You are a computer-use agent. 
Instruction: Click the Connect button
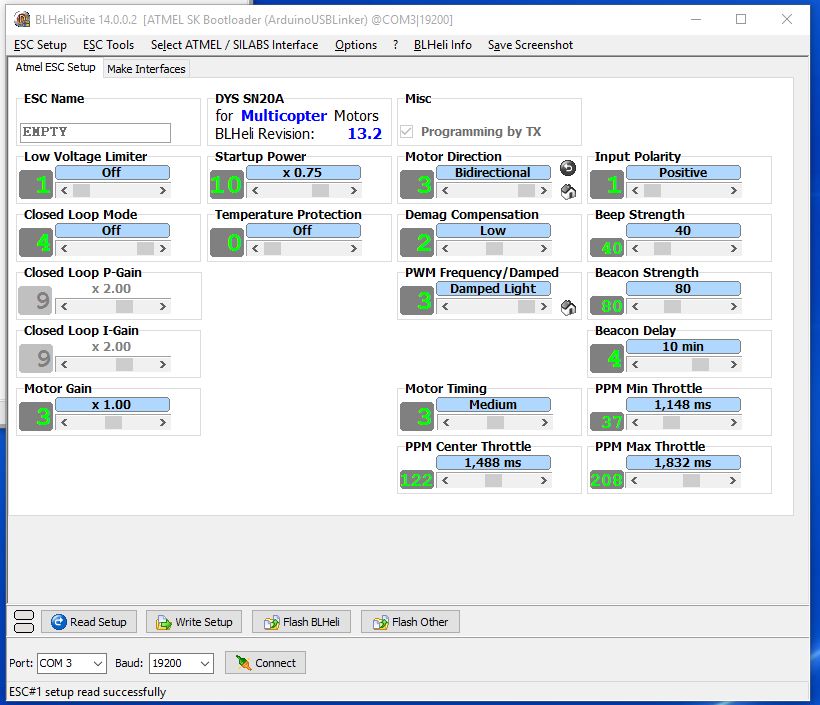pos(265,663)
